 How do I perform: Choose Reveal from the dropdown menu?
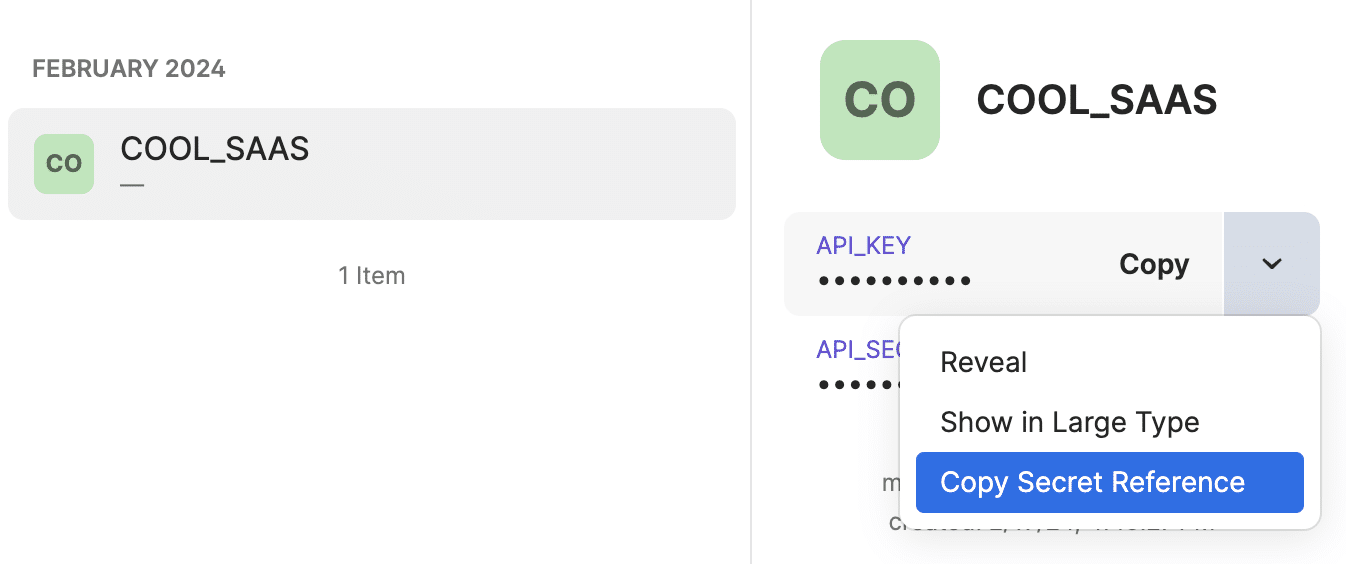click(x=984, y=362)
